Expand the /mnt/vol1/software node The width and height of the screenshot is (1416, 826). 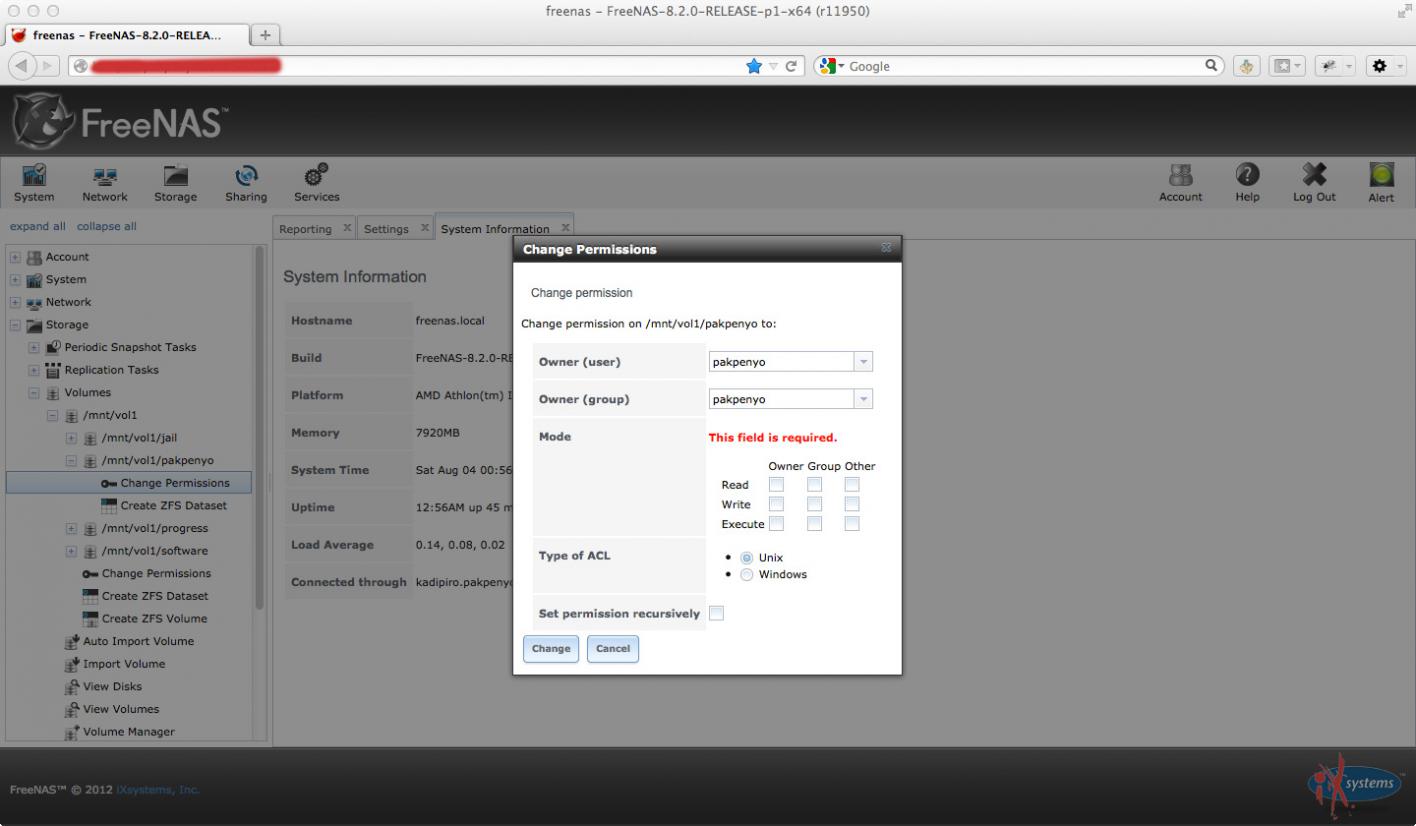pos(72,551)
